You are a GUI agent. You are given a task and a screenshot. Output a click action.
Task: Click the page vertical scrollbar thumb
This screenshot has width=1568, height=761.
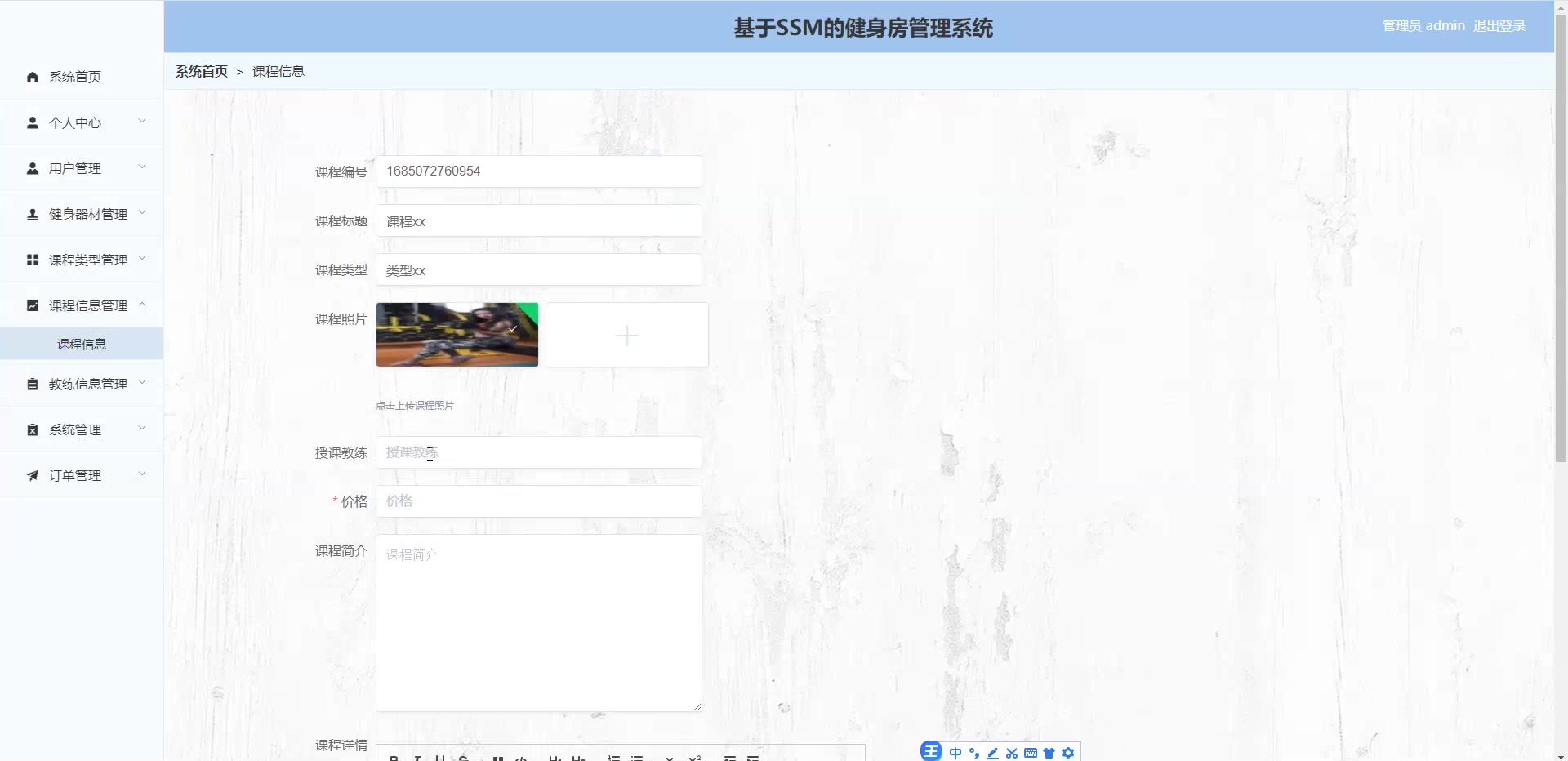[1561, 237]
